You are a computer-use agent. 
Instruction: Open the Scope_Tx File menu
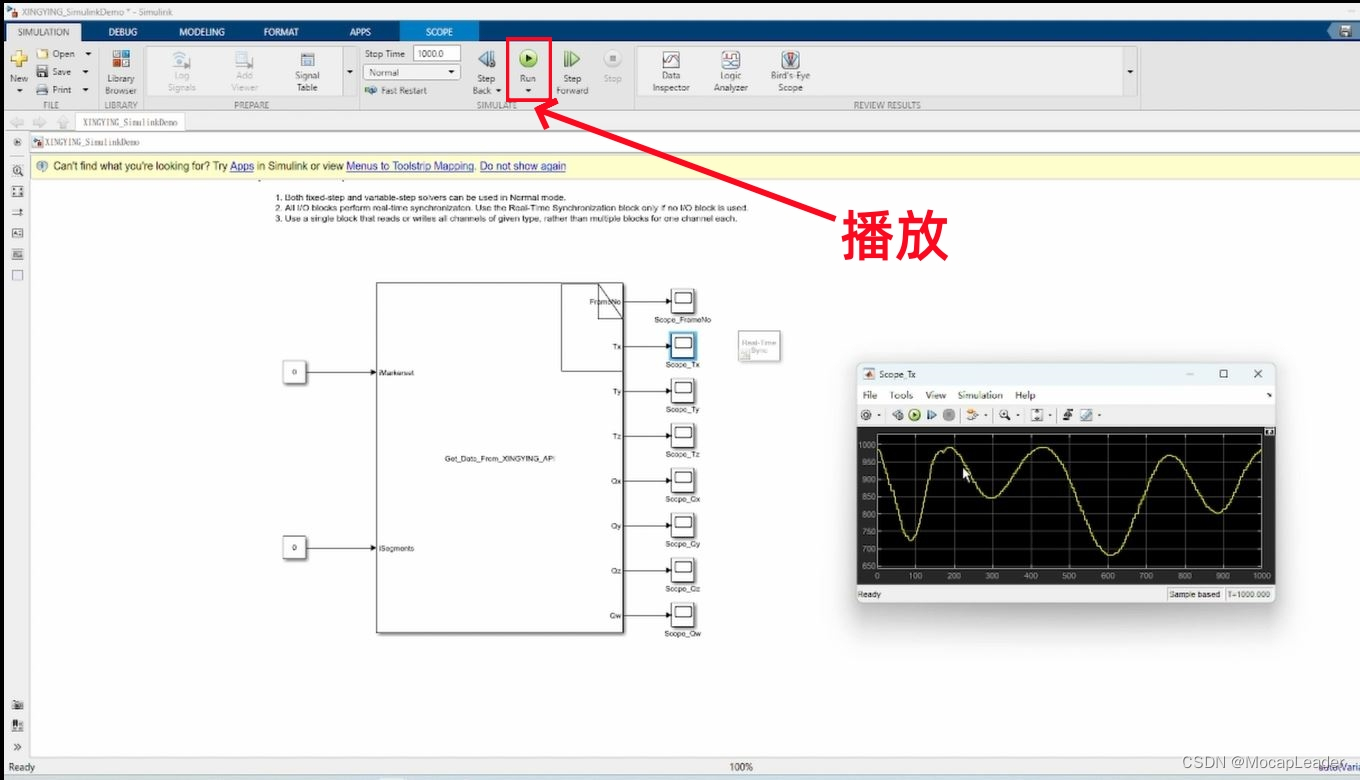click(x=870, y=395)
